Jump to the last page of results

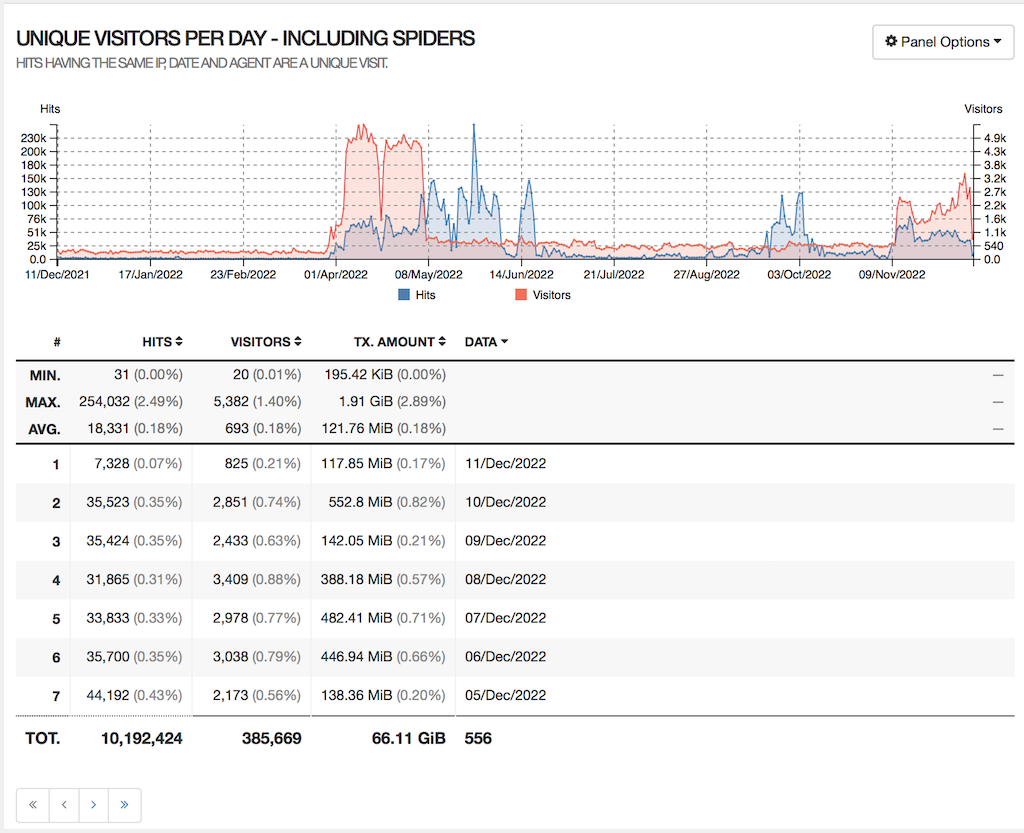[125, 805]
